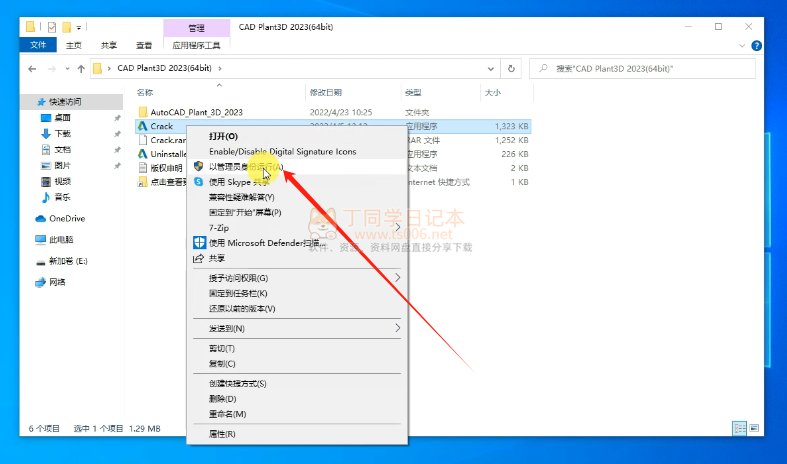Choose 打开(O) from context menu
The height and width of the screenshot is (464, 787).
(297, 136)
